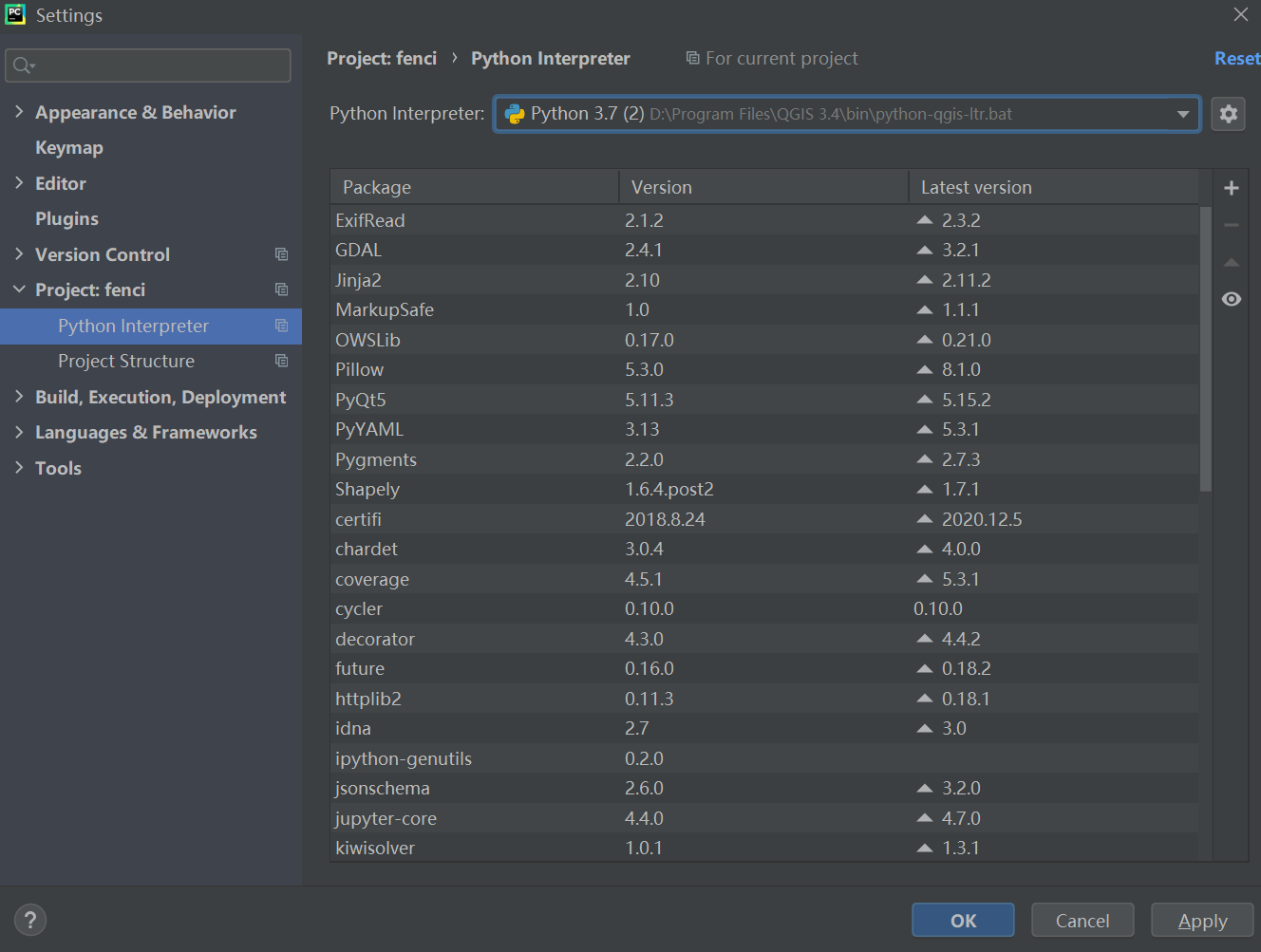Click the magnifier icon in the search field

tap(23, 65)
